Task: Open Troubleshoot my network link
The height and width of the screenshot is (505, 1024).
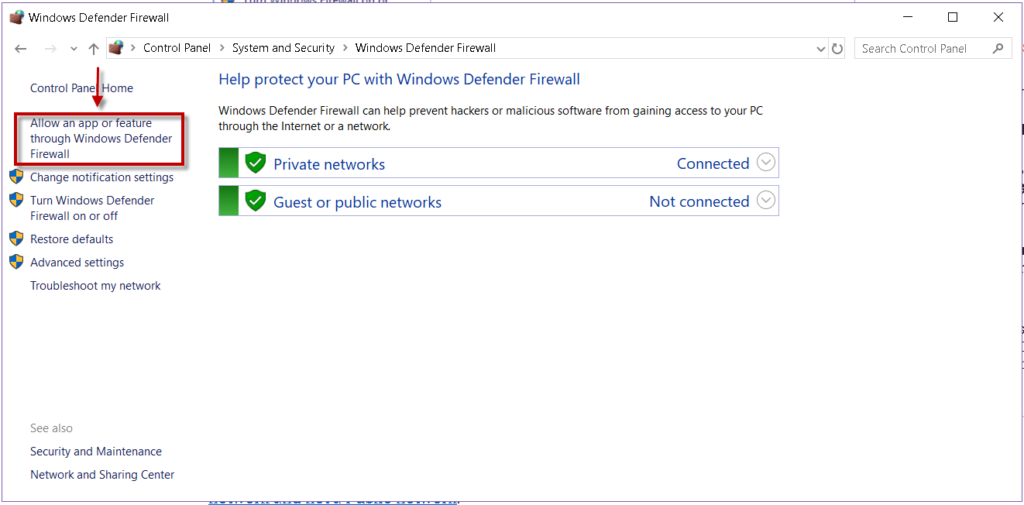Action: 95,285
